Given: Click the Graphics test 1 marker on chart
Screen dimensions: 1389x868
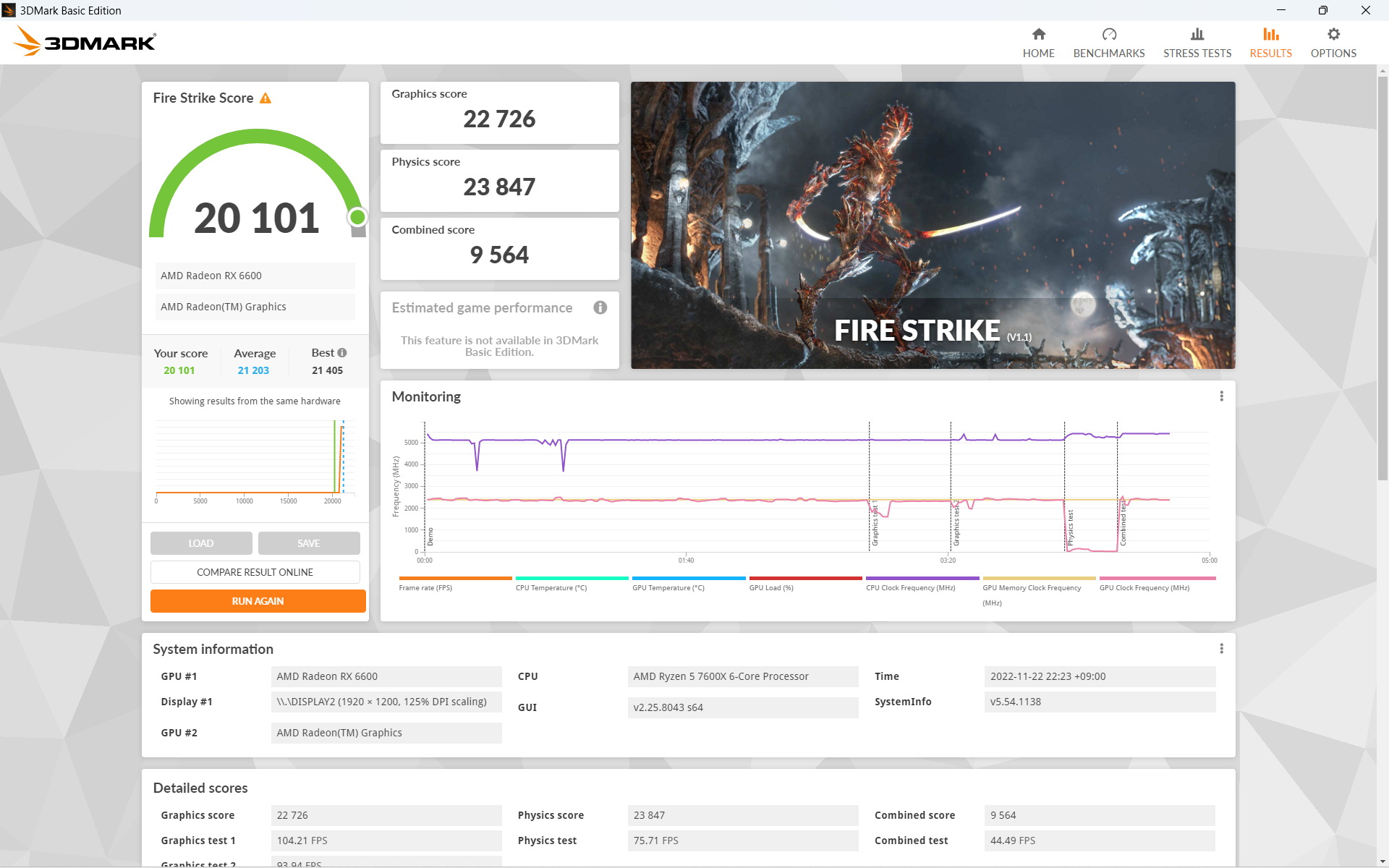Looking at the screenshot, I should coord(875,522).
